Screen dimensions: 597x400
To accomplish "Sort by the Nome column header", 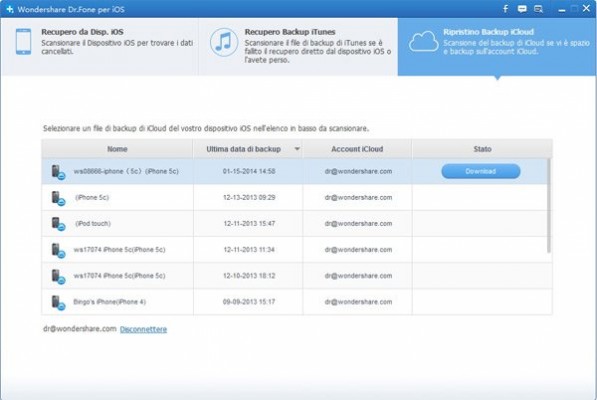I will tap(117, 149).
